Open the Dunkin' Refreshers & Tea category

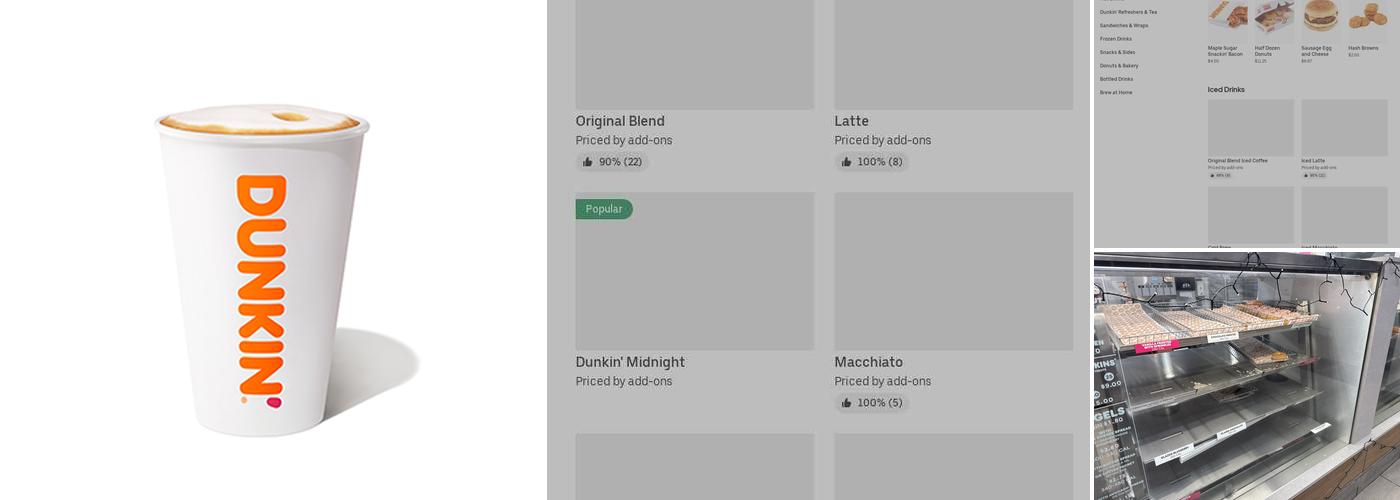1128,12
